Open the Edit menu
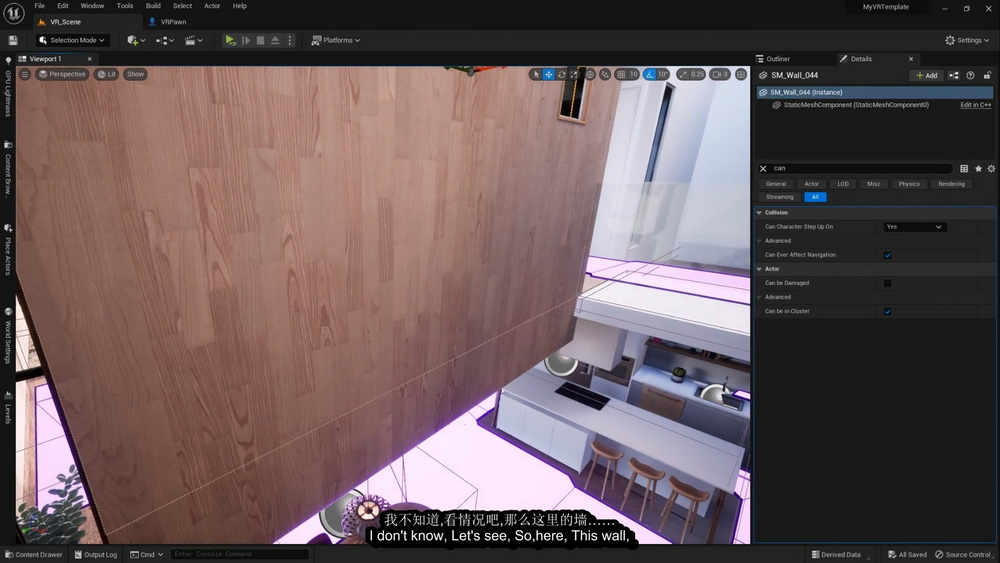 point(62,6)
